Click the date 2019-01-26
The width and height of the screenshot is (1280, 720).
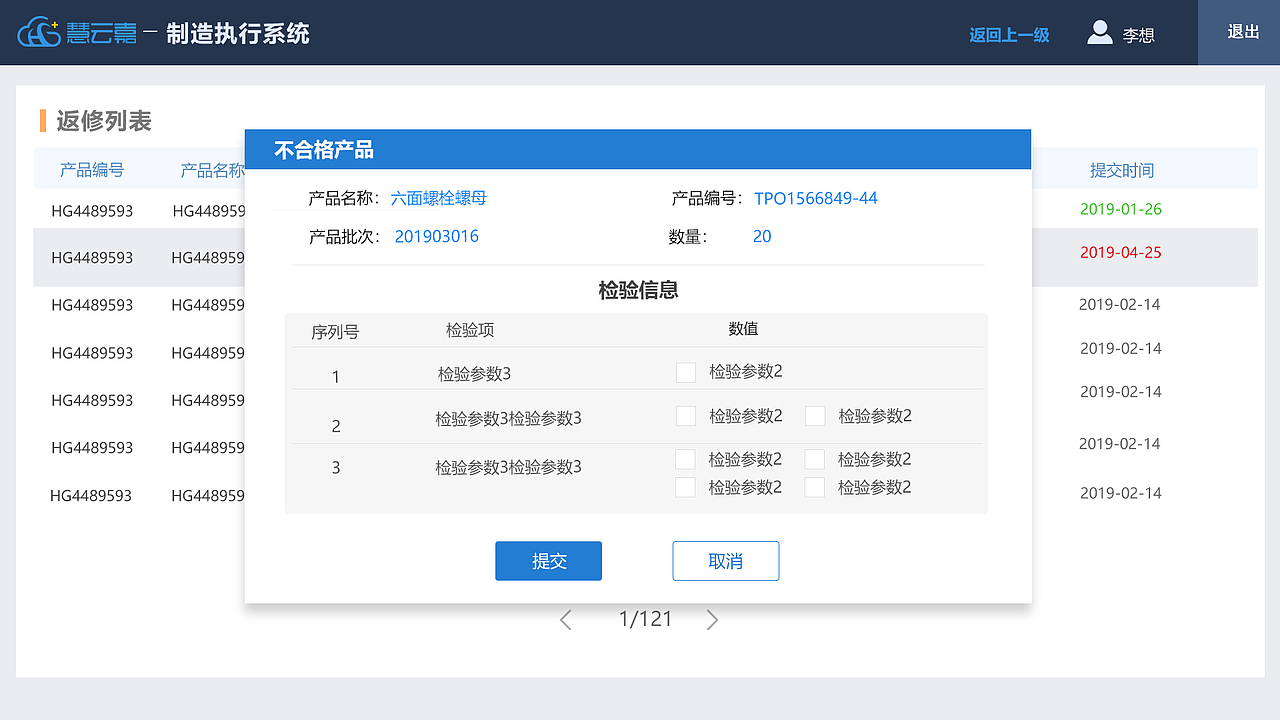coord(1121,209)
